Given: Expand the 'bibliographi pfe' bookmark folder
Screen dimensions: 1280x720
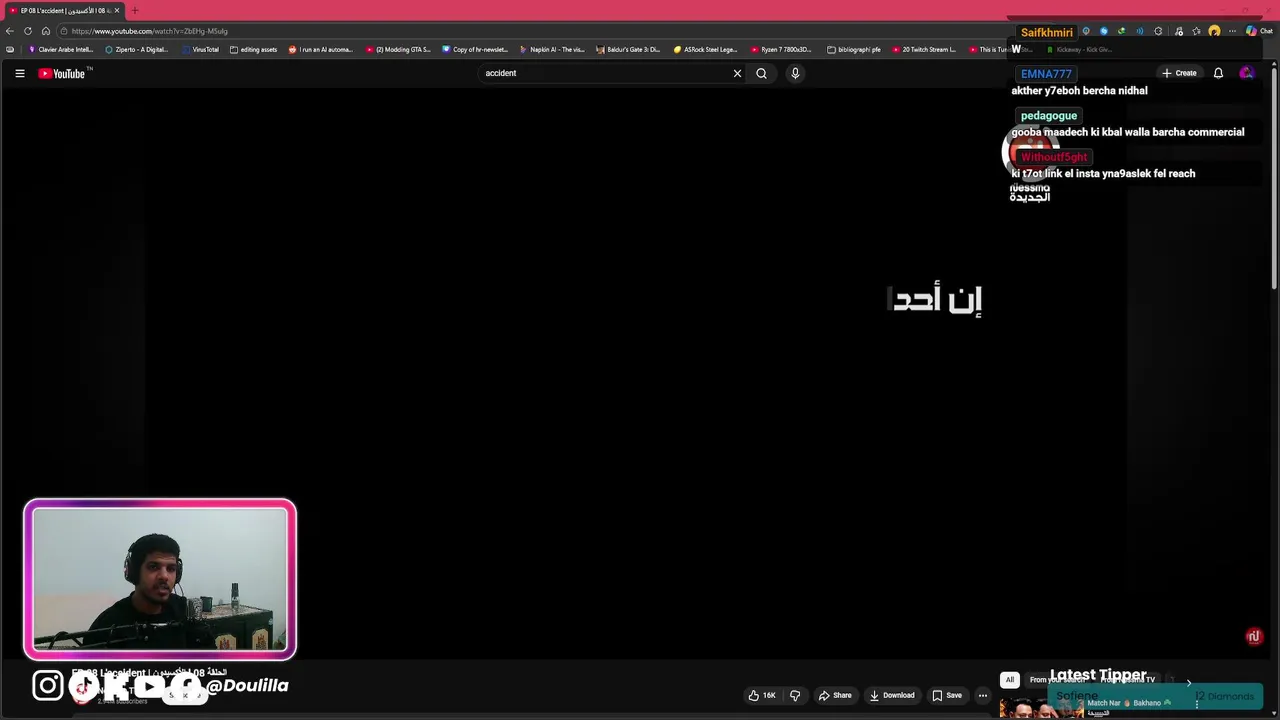Looking at the screenshot, I should pyautogui.click(x=854, y=49).
